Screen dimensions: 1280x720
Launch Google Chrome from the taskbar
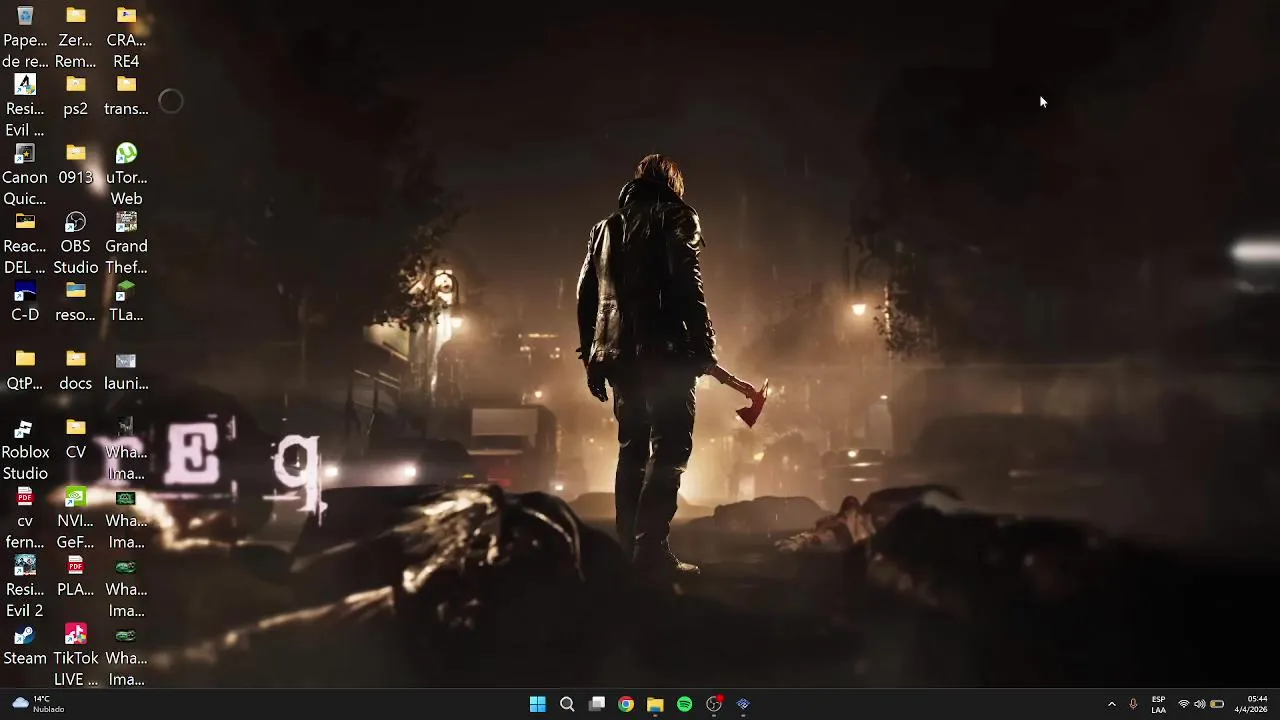(x=626, y=704)
